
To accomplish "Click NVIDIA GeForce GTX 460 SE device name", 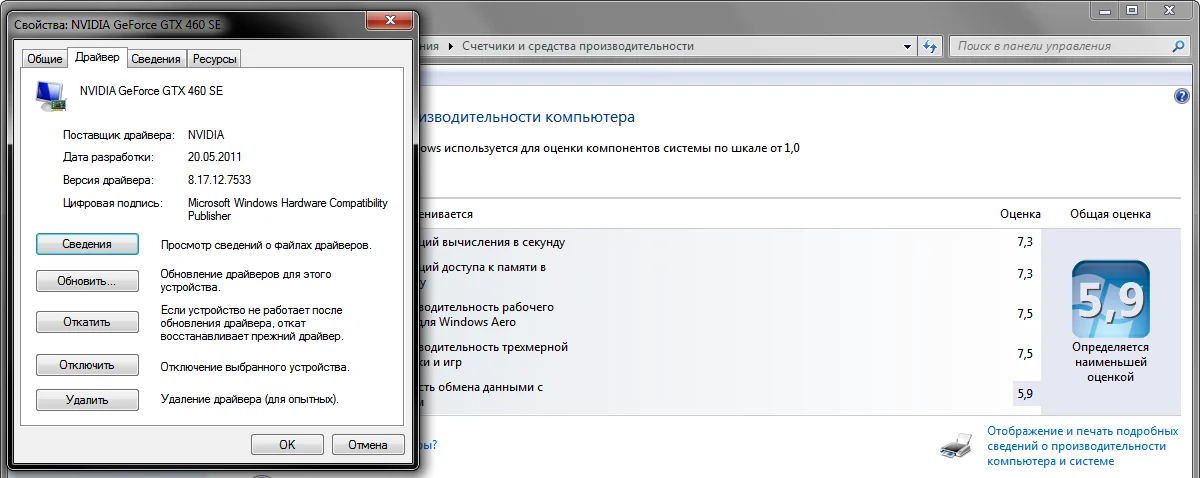I will [151, 90].
